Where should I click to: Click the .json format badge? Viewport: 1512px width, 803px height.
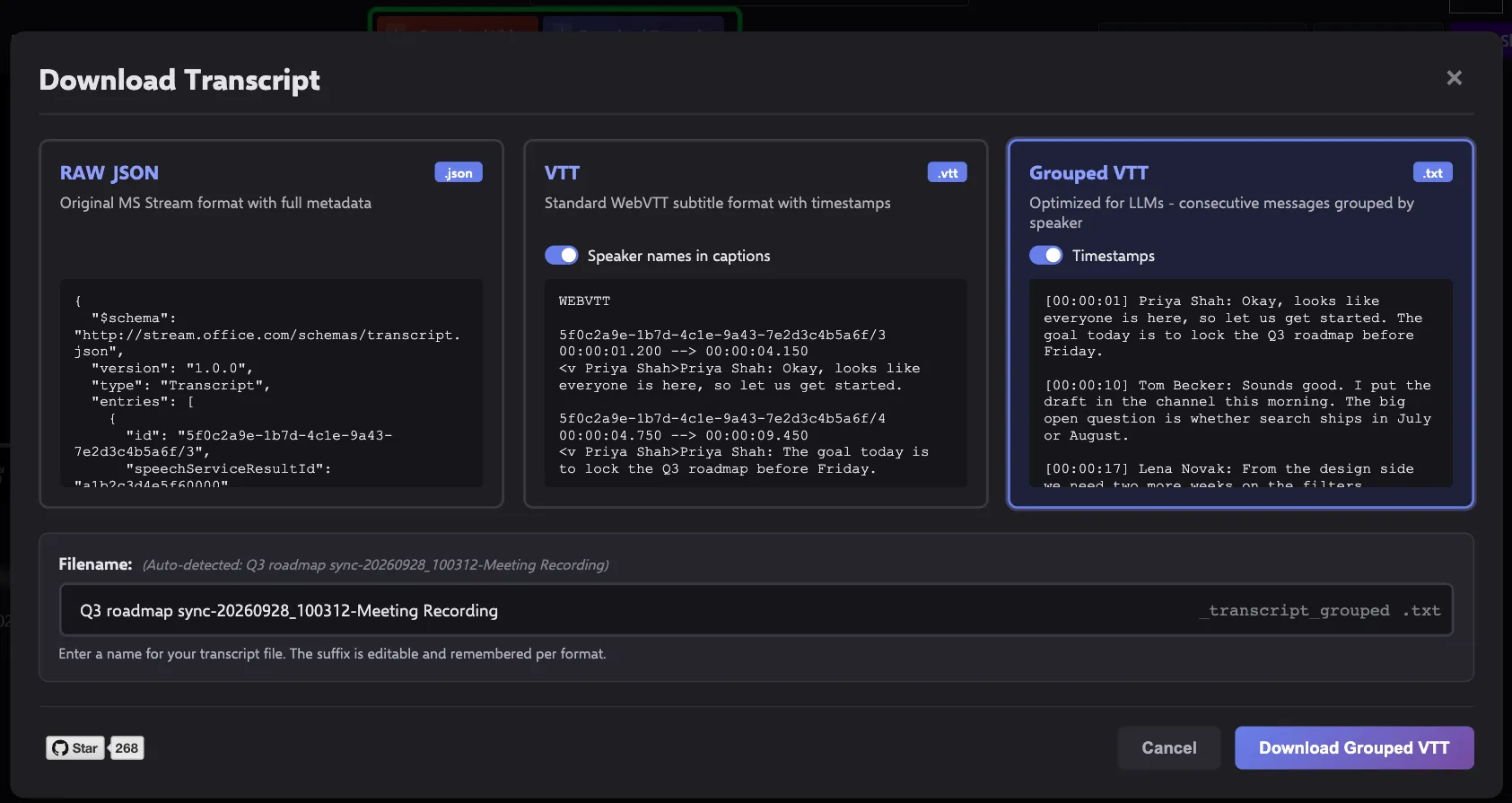pyautogui.click(x=459, y=173)
